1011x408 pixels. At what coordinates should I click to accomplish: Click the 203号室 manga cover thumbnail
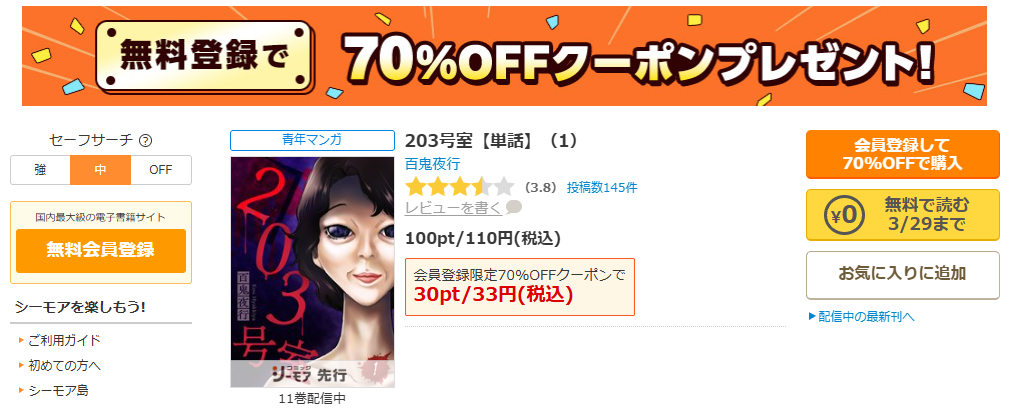point(312,272)
